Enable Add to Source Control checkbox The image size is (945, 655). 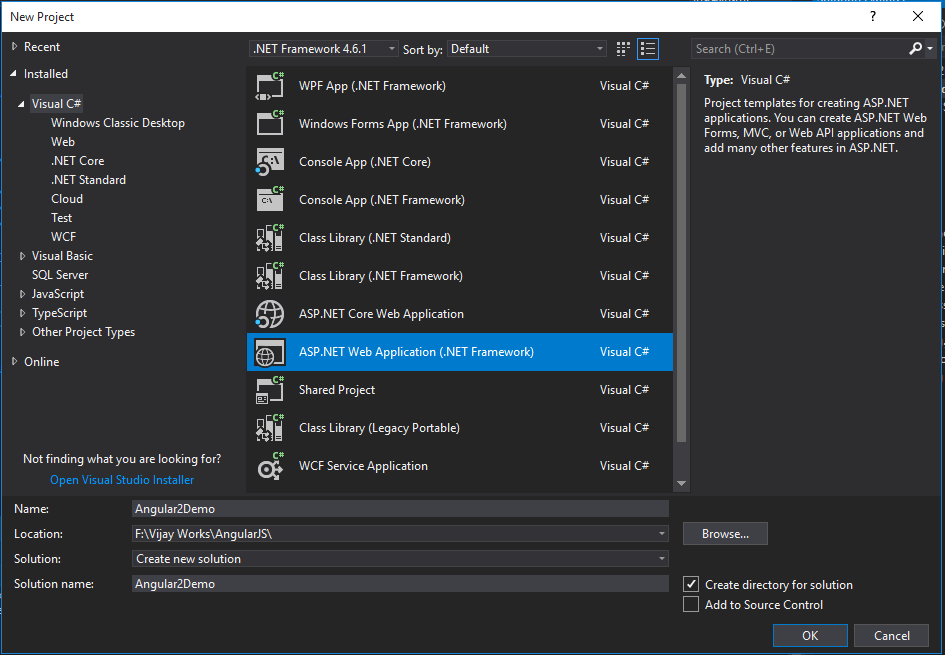(x=691, y=605)
